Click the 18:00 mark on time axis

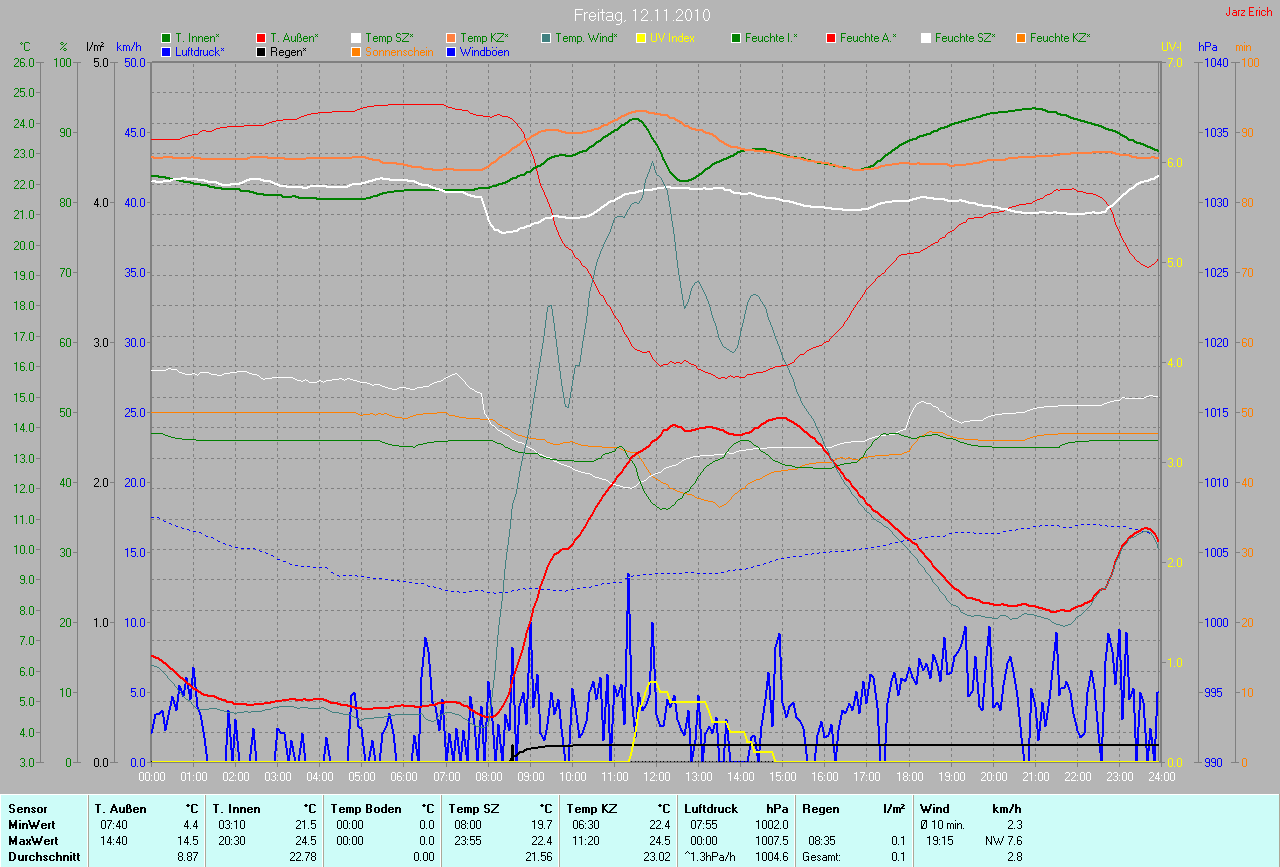[909, 776]
